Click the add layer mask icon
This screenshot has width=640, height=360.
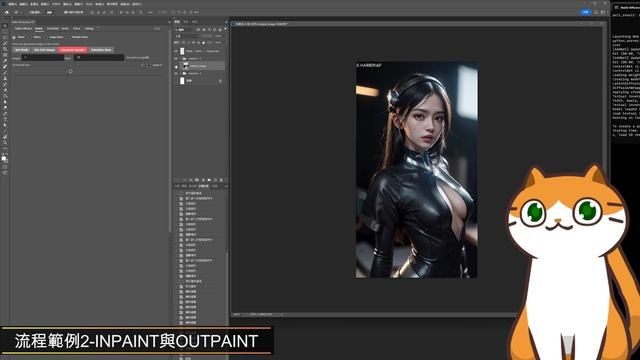(x=197, y=180)
